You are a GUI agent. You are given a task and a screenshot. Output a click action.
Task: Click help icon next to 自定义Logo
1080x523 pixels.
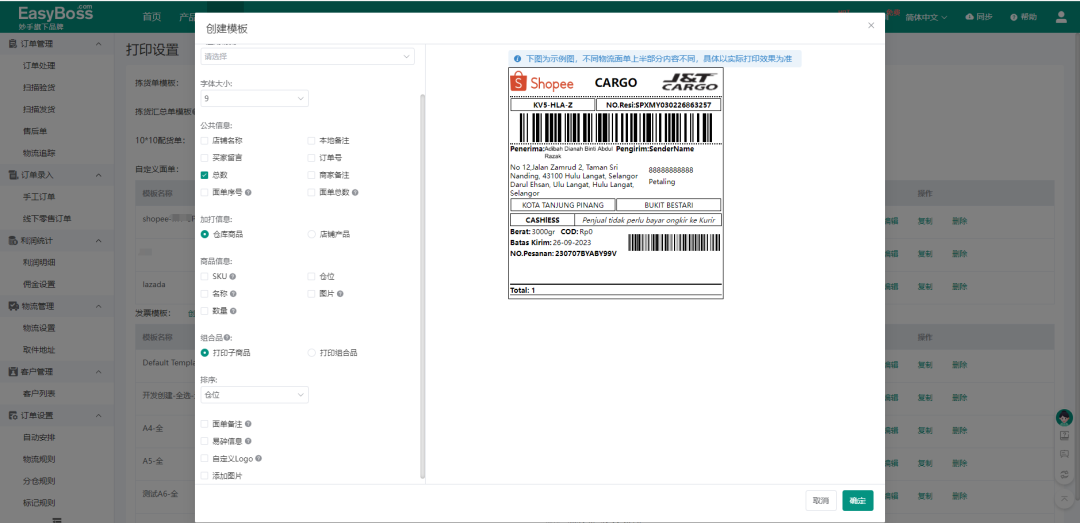pyautogui.click(x=258, y=459)
